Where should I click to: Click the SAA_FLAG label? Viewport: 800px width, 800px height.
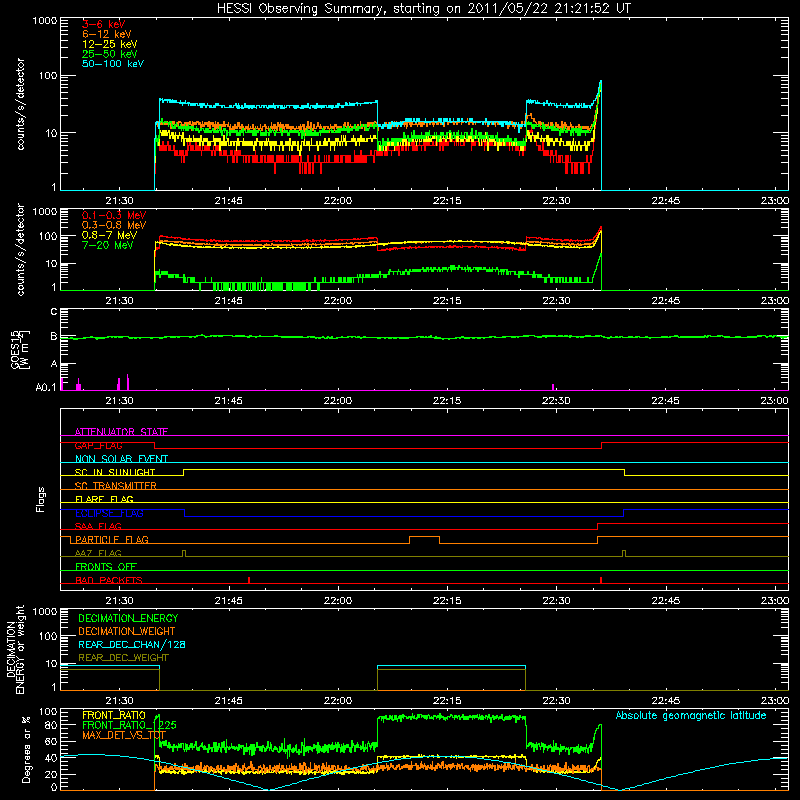(x=98, y=526)
